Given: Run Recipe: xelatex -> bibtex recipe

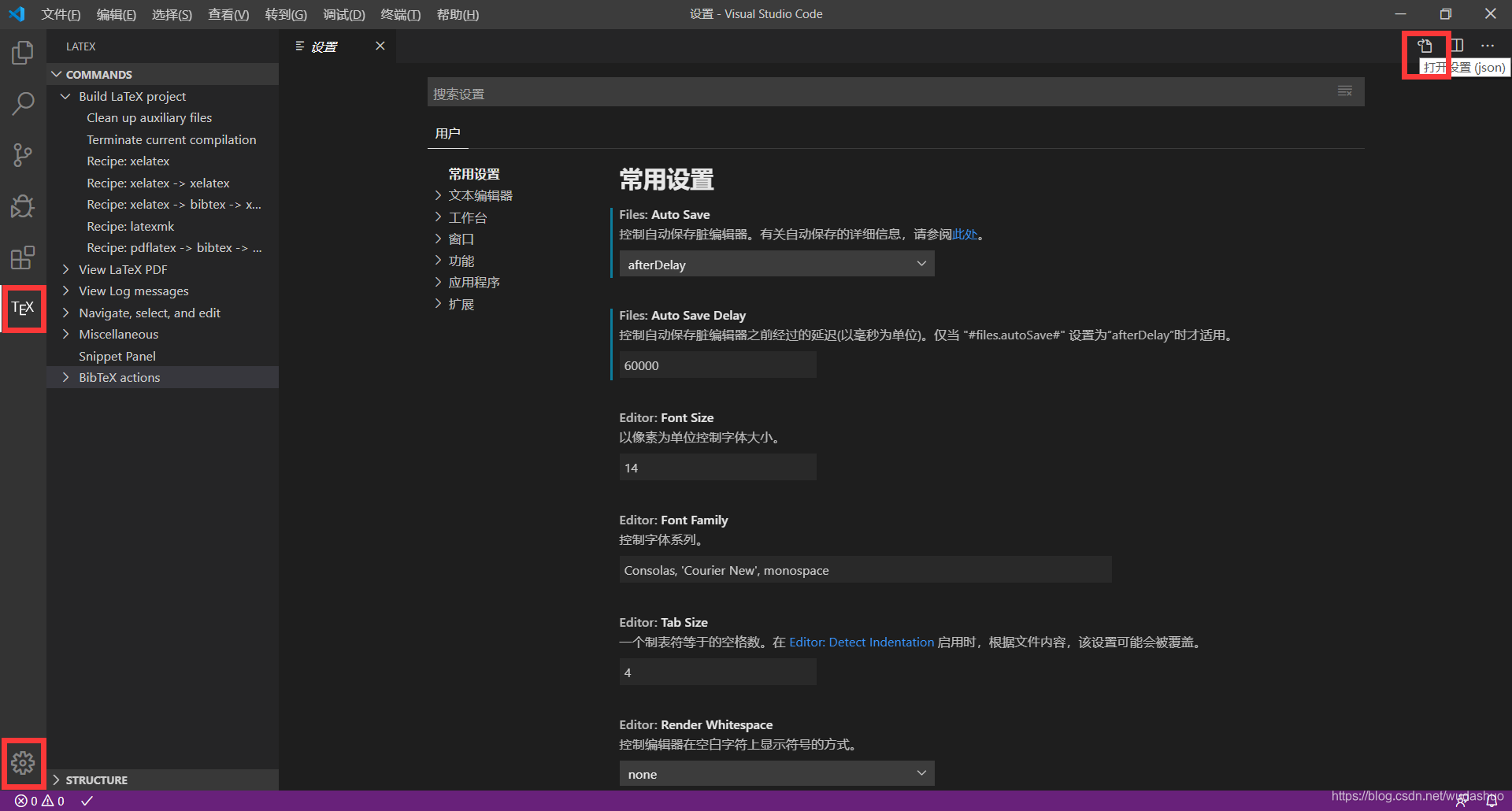Looking at the screenshot, I should [x=173, y=204].
